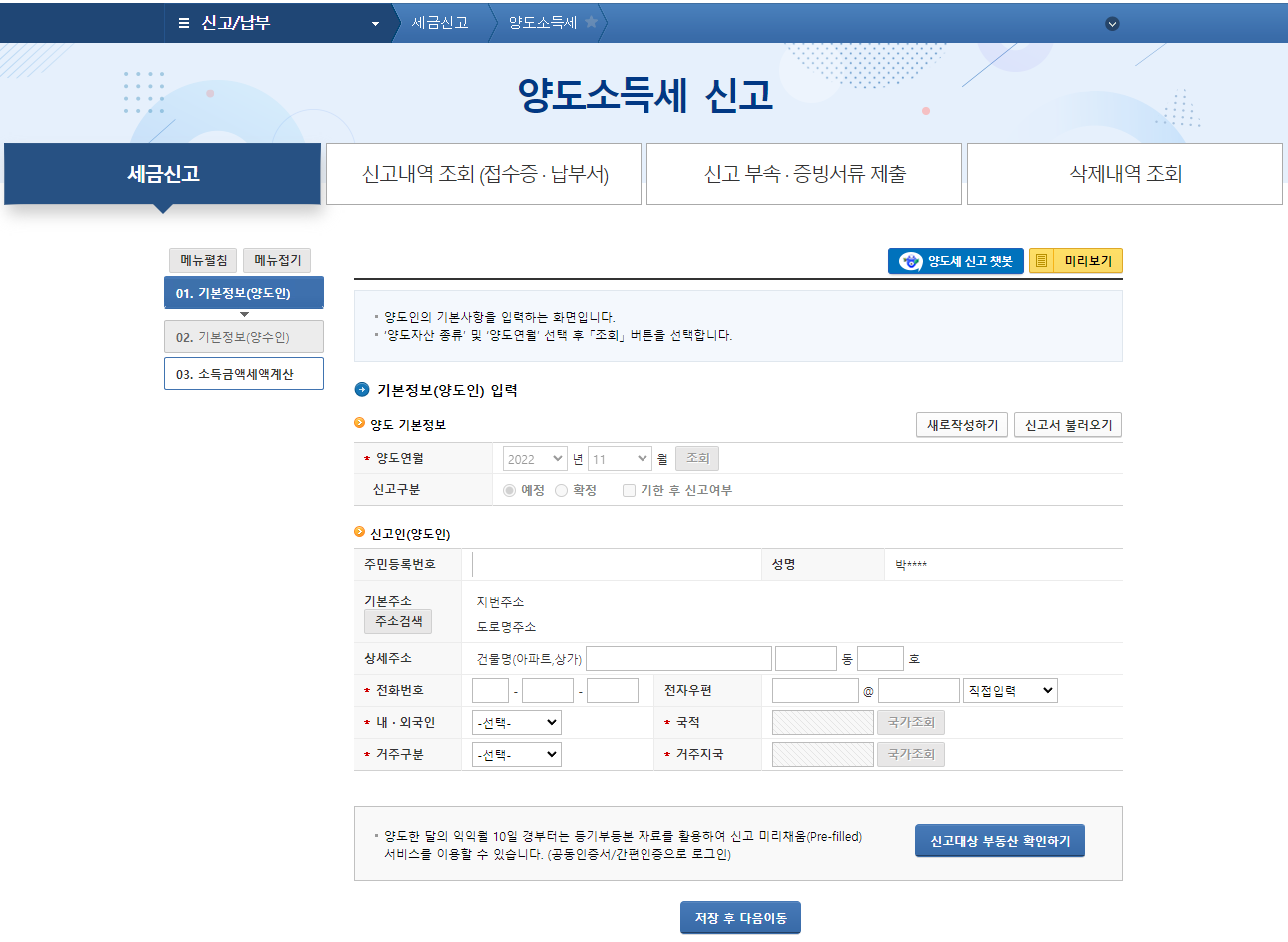Select the 확정 report type radio button
The width and height of the screenshot is (1288, 942).
click(x=561, y=489)
